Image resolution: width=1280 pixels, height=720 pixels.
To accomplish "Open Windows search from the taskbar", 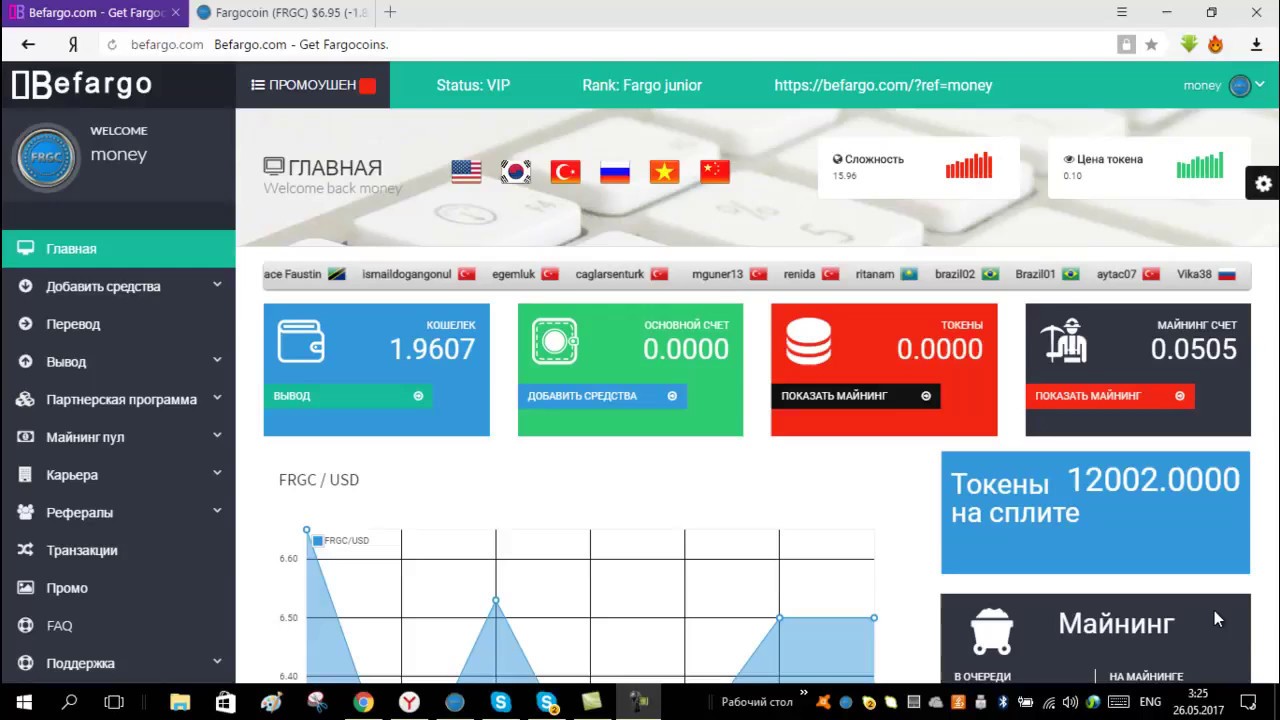I will click(69, 702).
